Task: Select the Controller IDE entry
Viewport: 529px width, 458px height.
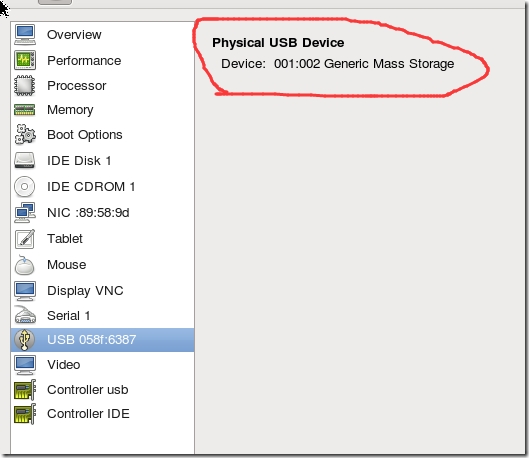Action: click(102, 414)
